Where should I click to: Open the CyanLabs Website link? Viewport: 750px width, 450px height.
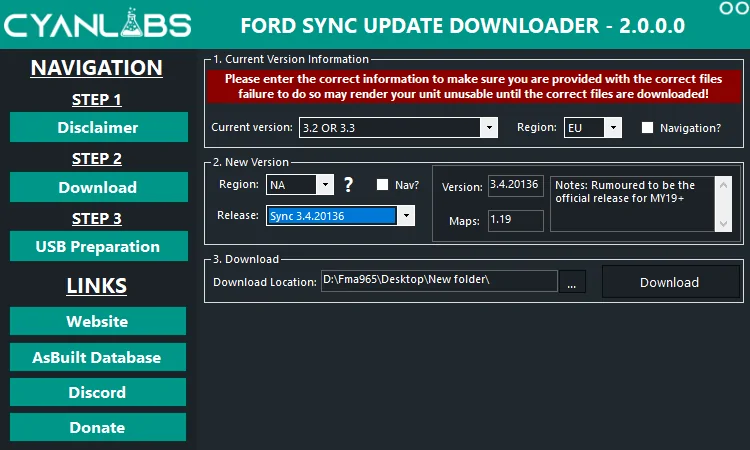click(98, 321)
